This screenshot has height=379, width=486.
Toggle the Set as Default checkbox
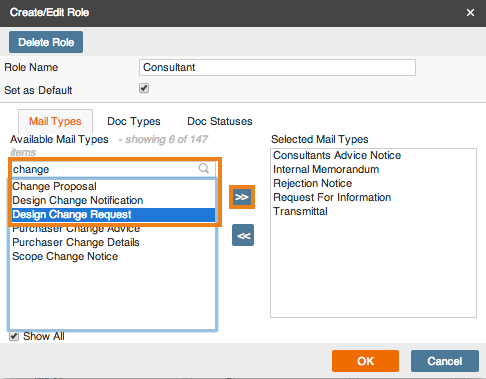point(144,88)
